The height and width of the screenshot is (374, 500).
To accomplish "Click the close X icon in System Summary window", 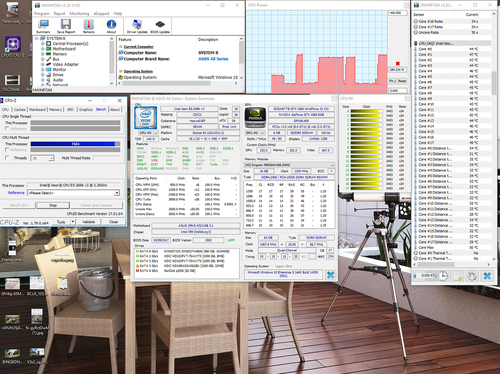I will click(330, 275).
